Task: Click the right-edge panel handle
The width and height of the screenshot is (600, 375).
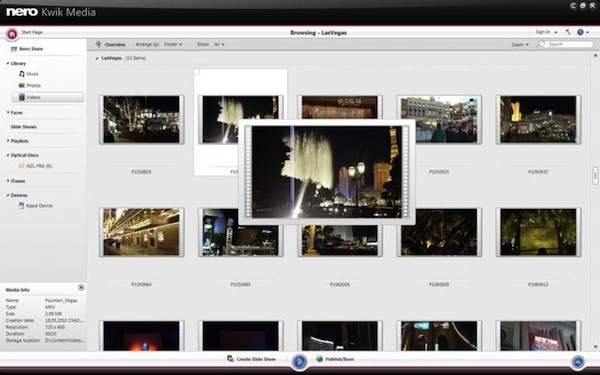Action: pyautogui.click(x=595, y=175)
